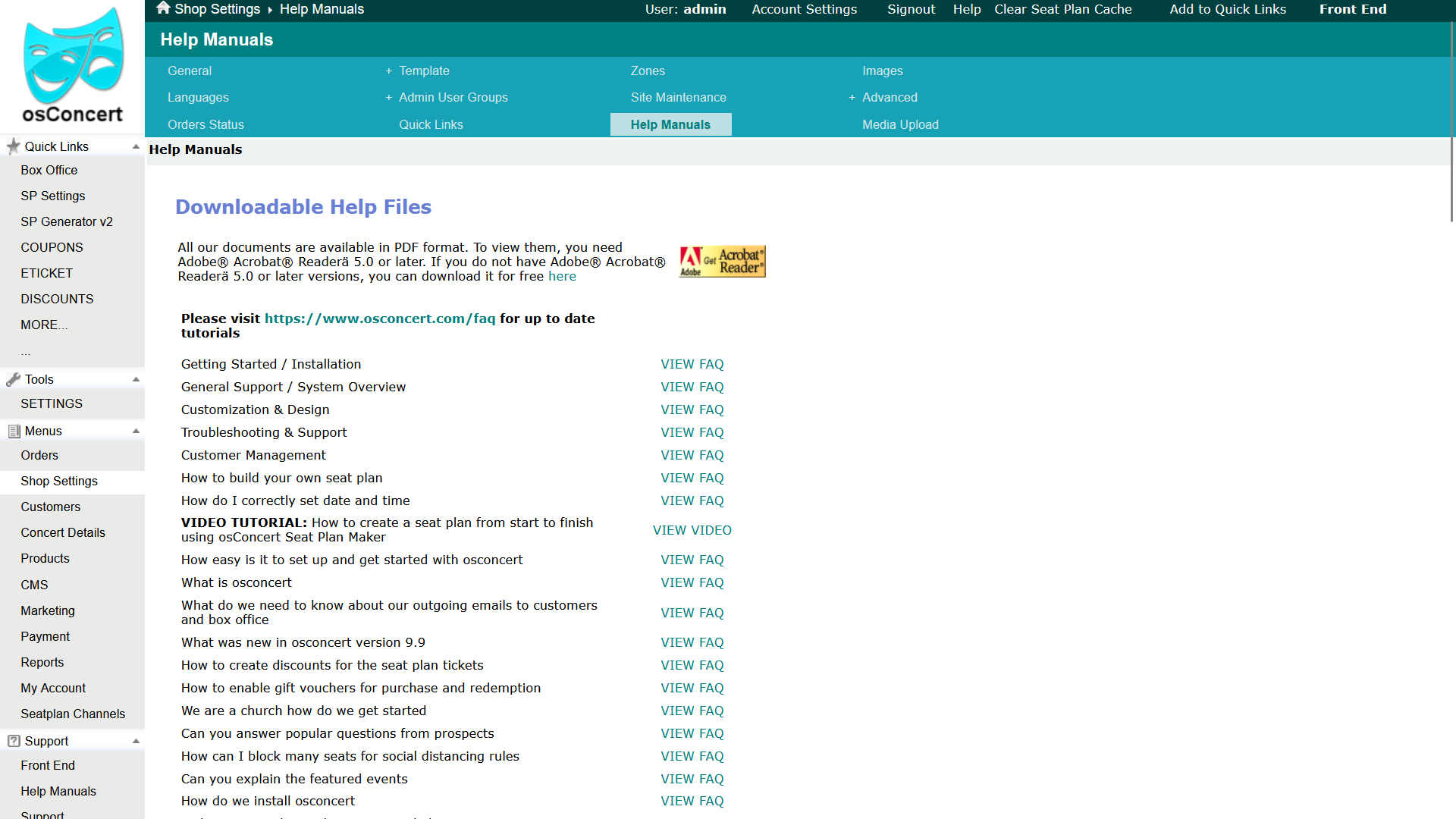The width and height of the screenshot is (1456, 819).
Task: Click the Quick Links star icon
Action: pyautogui.click(x=14, y=146)
